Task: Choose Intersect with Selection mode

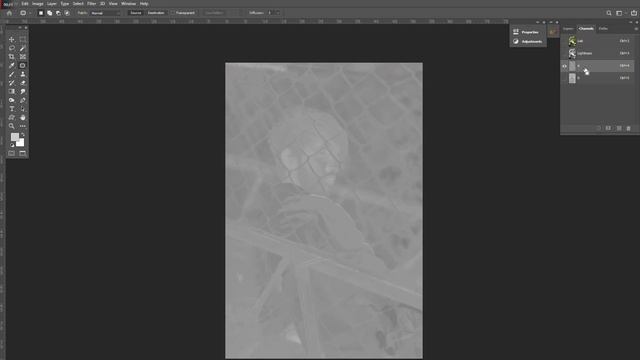Action: (x=67, y=13)
